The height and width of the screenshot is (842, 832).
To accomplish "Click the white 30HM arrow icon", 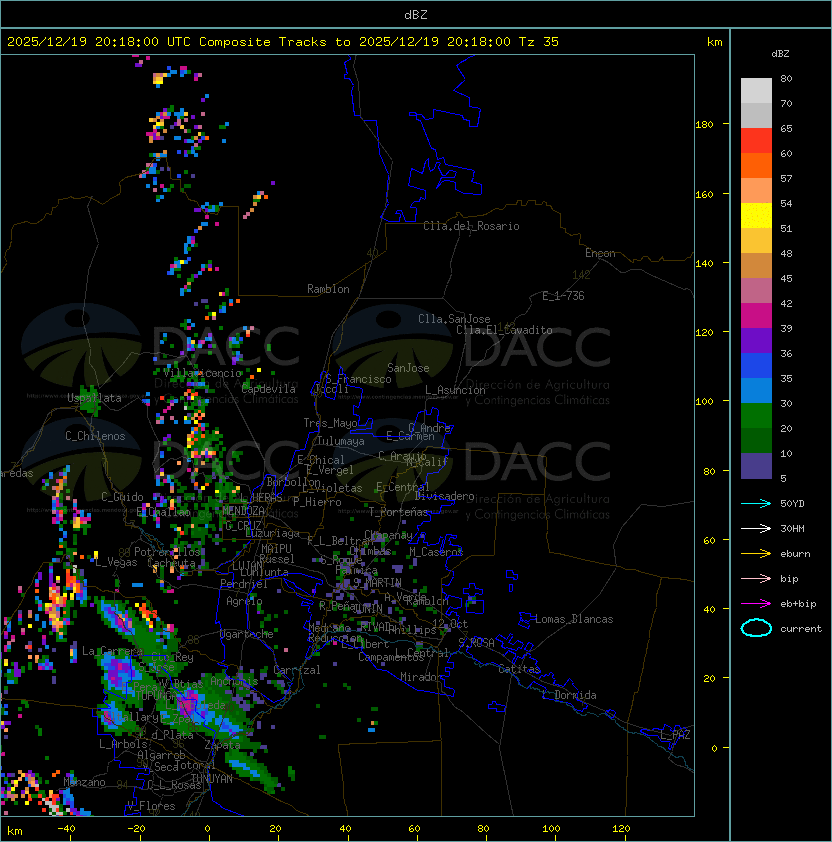I will pyautogui.click(x=756, y=528).
